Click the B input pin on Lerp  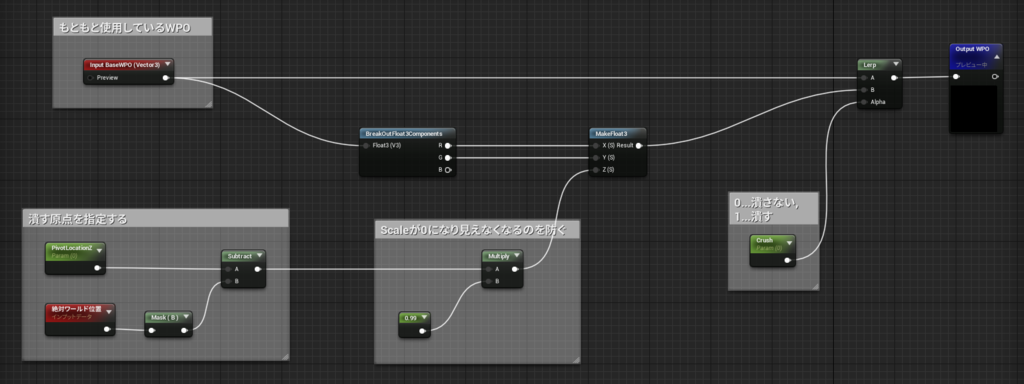[x=864, y=90]
